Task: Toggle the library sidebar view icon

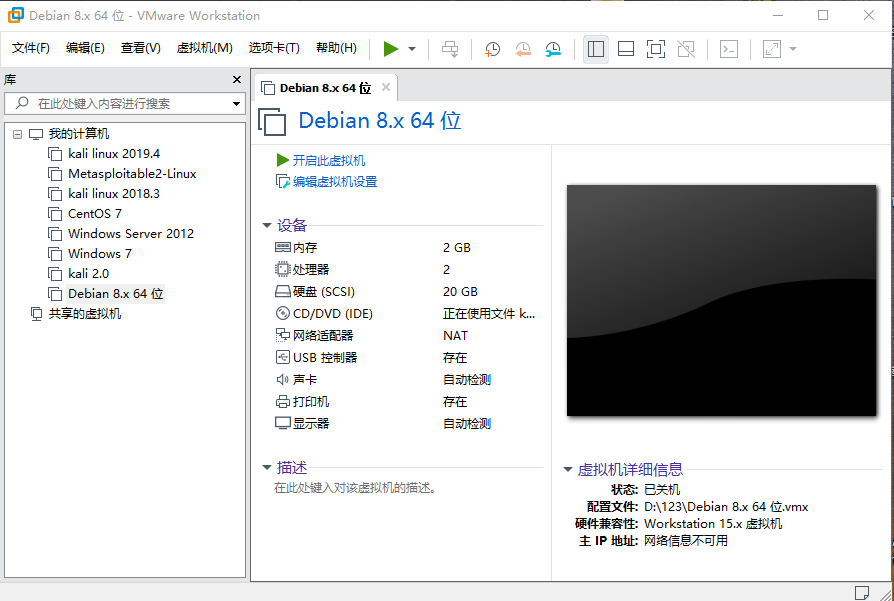Action: coord(596,49)
